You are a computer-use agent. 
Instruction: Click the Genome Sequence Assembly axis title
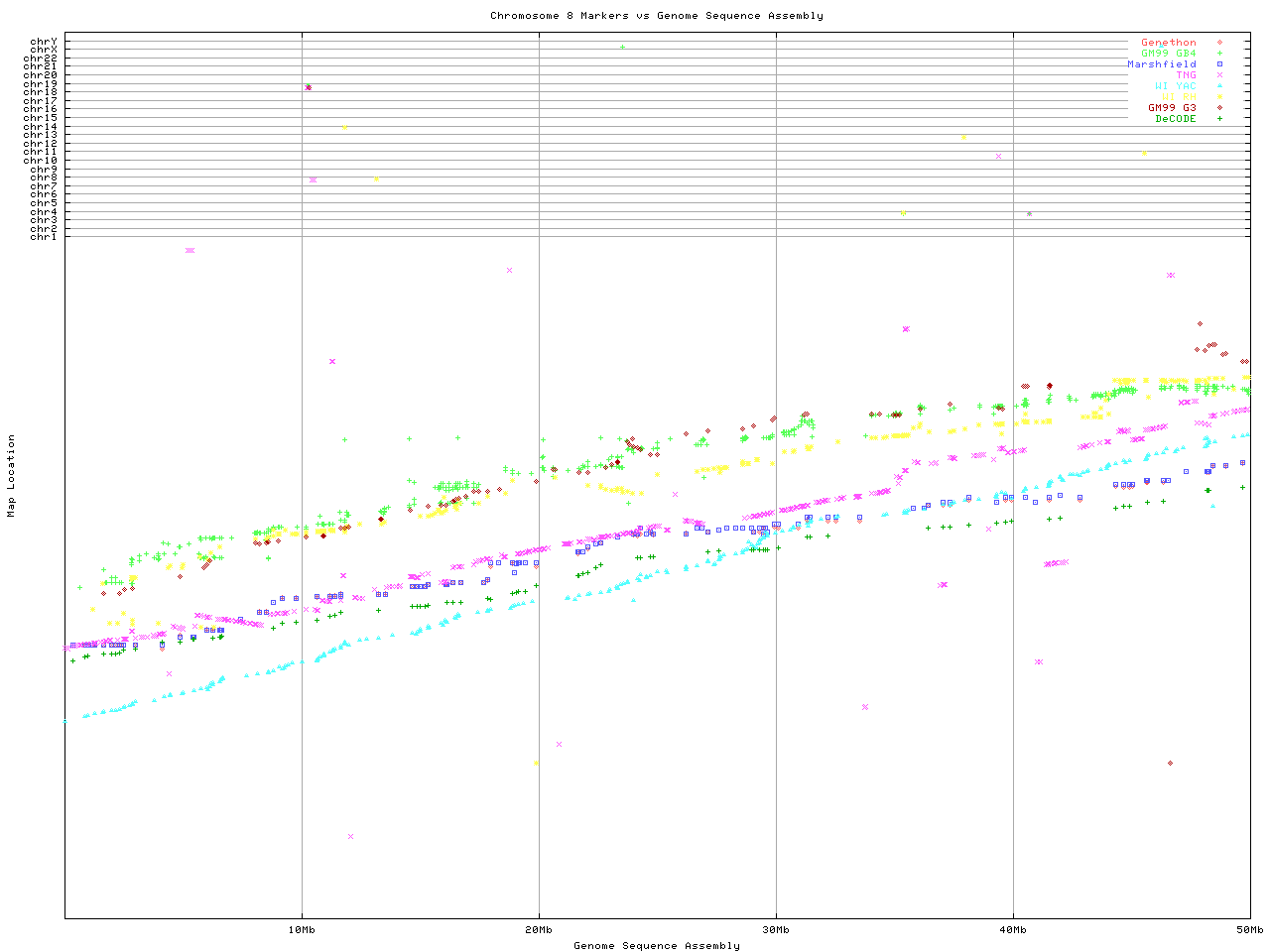(656, 946)
